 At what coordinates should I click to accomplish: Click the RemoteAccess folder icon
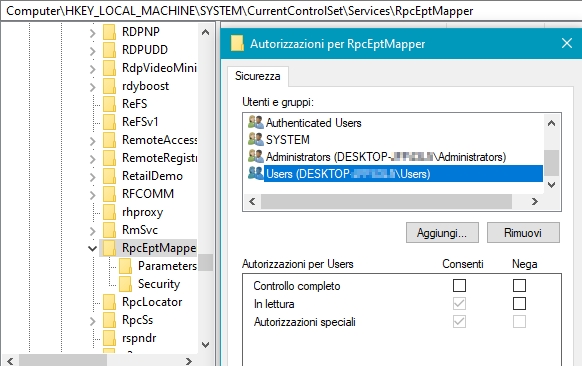click(x=109, y=140)
